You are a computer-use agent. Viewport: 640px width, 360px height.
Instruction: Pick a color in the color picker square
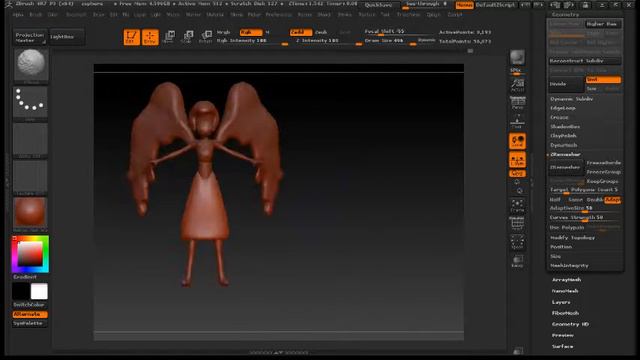tap(30, 253)
